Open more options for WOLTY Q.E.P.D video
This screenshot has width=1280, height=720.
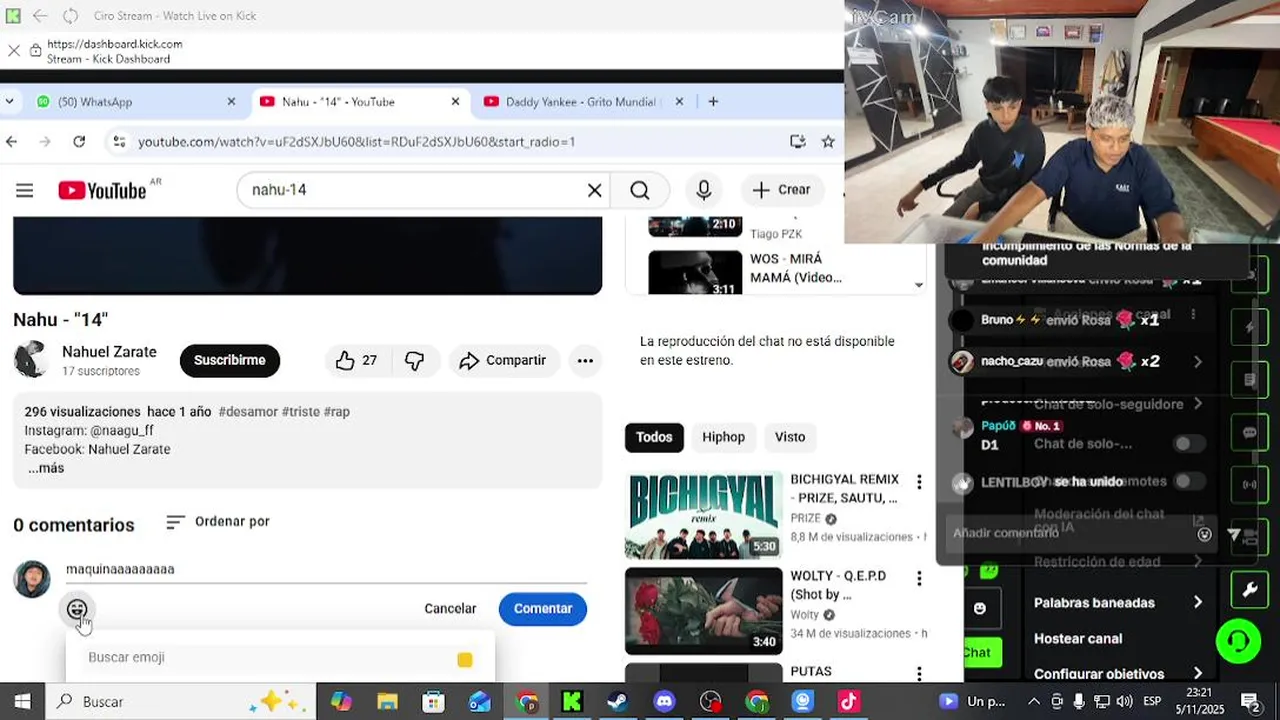919,578
